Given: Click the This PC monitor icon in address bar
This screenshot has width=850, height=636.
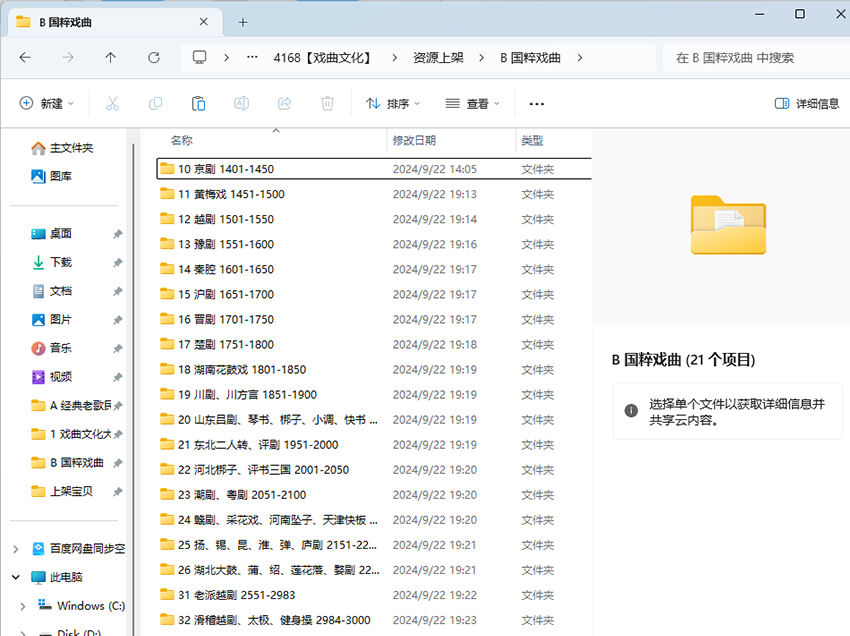Looking at the screenshot, I should pos(199,57).
